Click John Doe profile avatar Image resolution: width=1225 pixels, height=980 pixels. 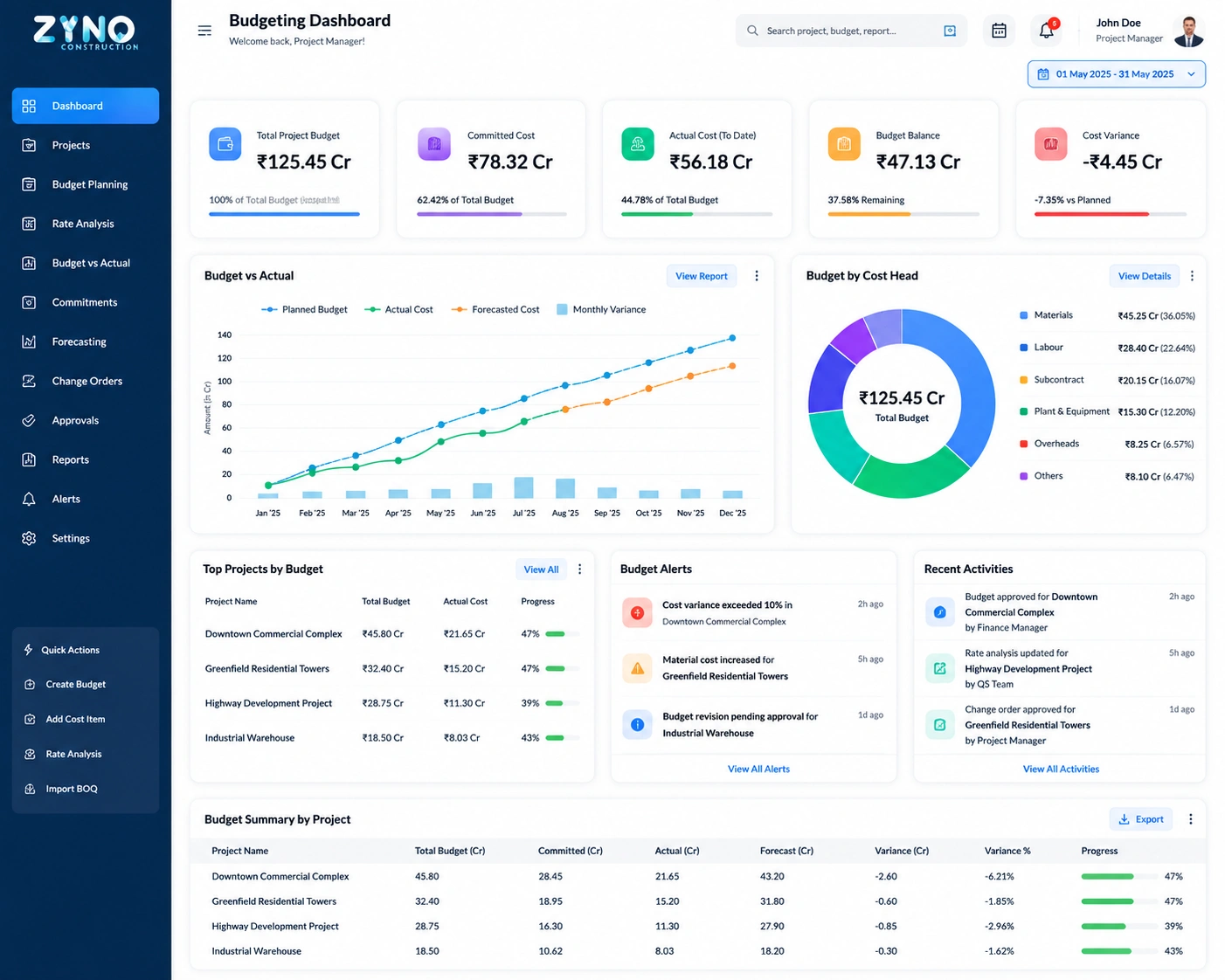[1188, 31]
